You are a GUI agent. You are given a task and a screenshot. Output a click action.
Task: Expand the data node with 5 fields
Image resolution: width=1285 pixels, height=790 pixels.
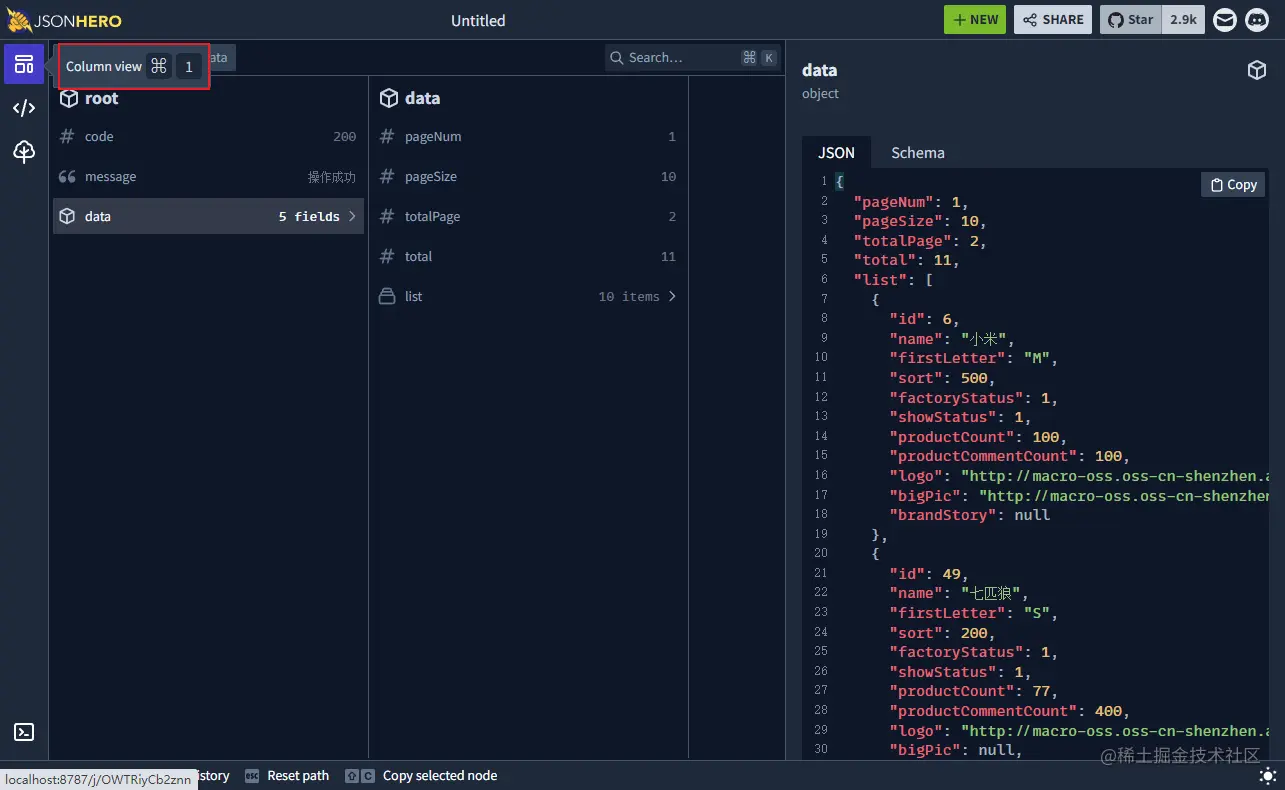coord(208,216)
